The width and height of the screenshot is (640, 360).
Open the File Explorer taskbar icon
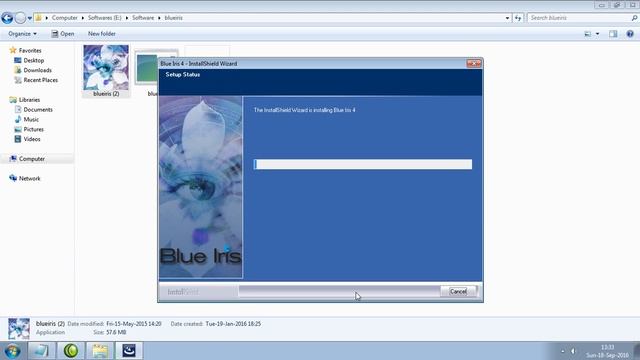[x=100, y=351]
